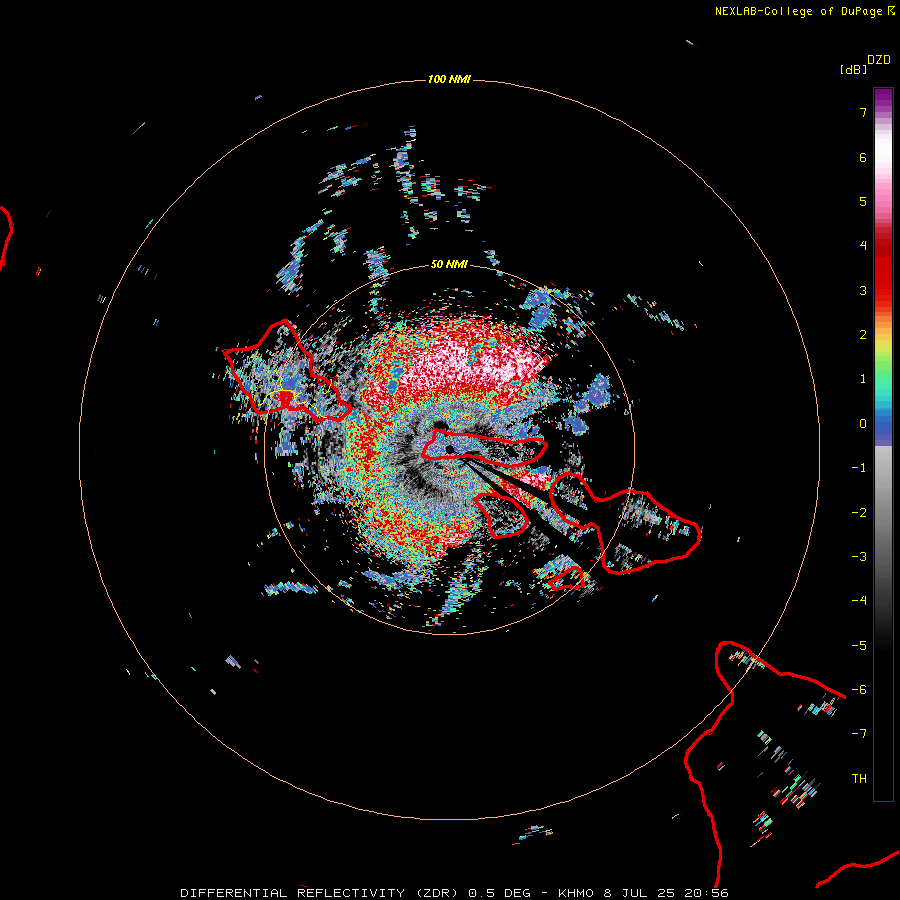Click the KHMO station ID in the caption
Image resolution: width=900 pixels, height=900 pixels.
click(x=578, y=893)
